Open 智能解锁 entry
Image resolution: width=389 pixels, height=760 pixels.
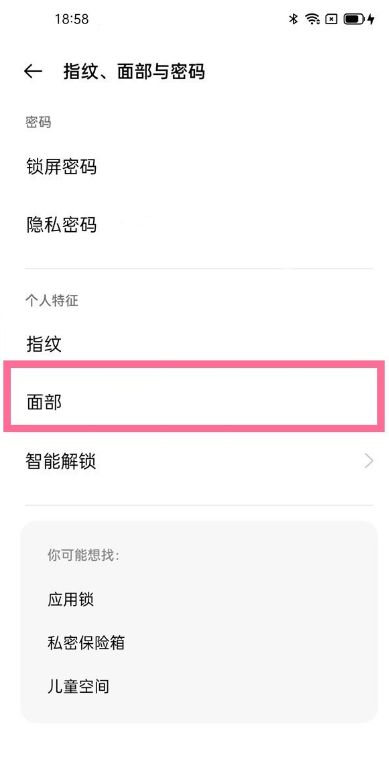194,461
